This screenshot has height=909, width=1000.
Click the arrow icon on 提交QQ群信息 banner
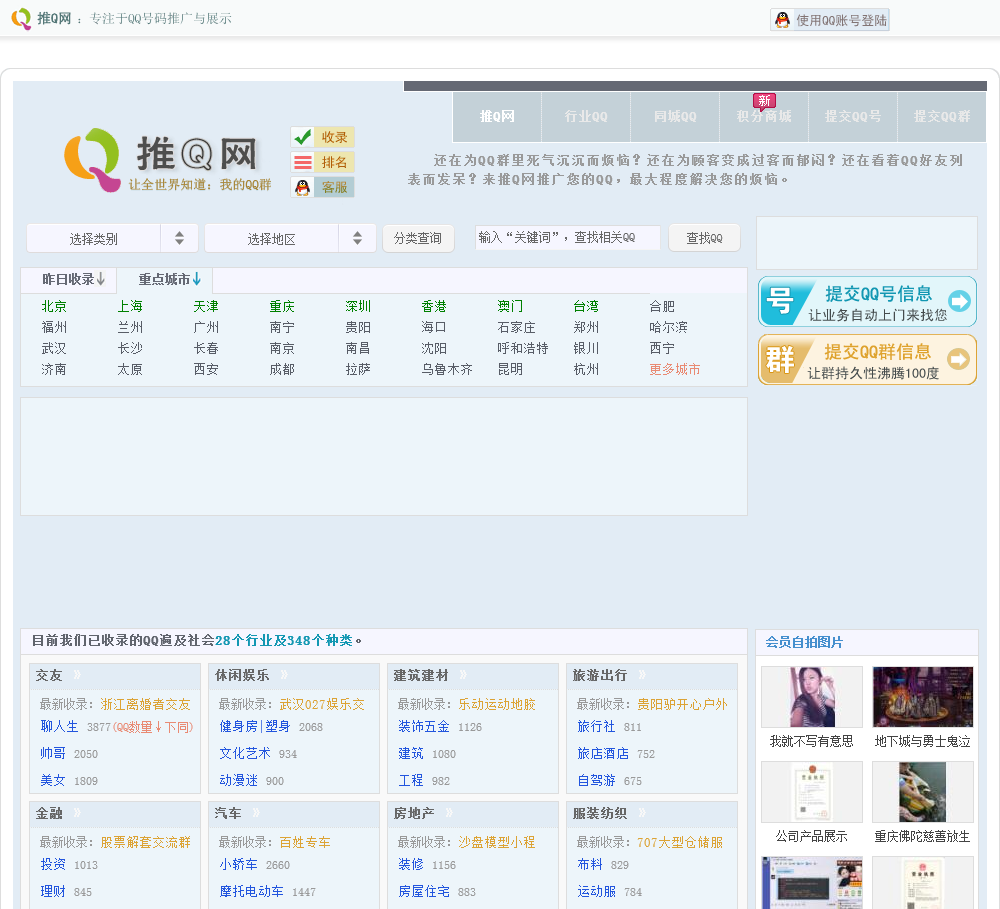959,359
